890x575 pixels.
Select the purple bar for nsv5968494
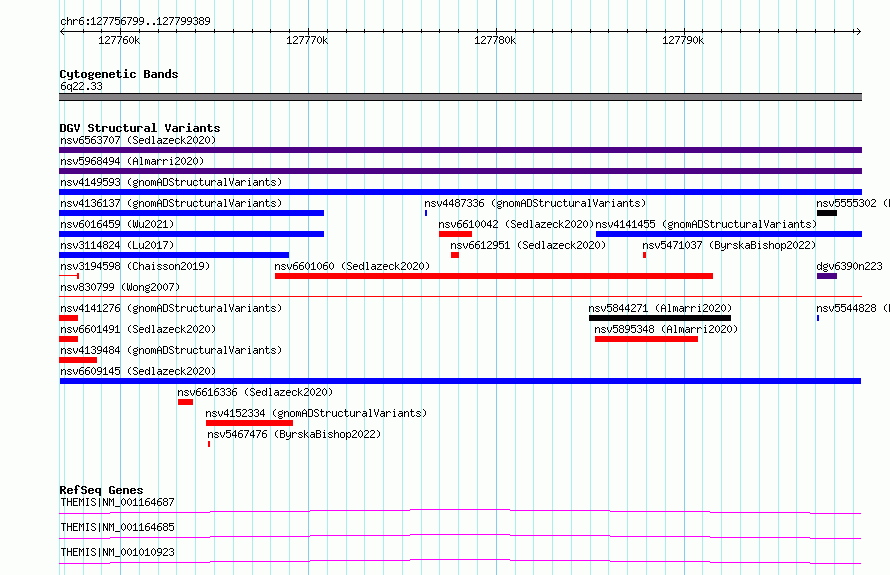[460, 171]
